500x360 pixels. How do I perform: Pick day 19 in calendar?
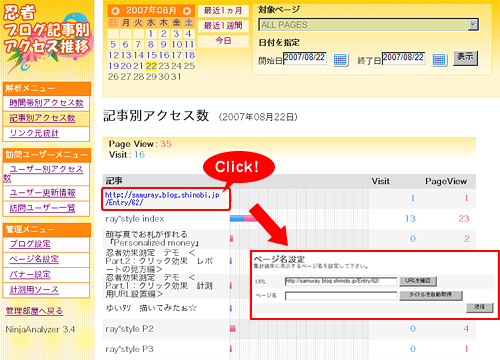[114, 66]
